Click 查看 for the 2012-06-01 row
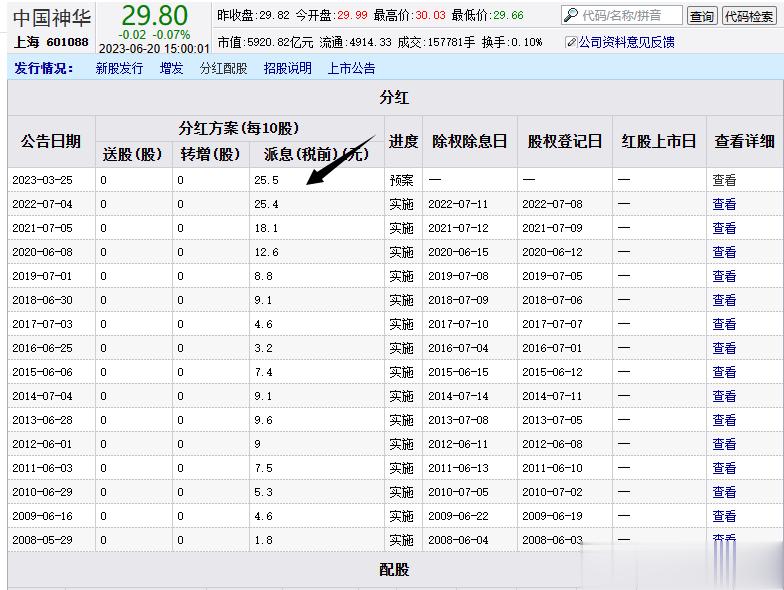Image resolution: width=784 pixels, height=590 pixels. coord(724,444)
